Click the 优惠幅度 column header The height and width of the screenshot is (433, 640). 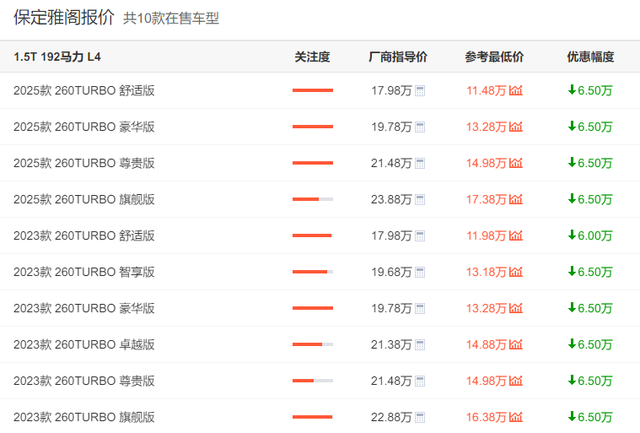point(590,57)
